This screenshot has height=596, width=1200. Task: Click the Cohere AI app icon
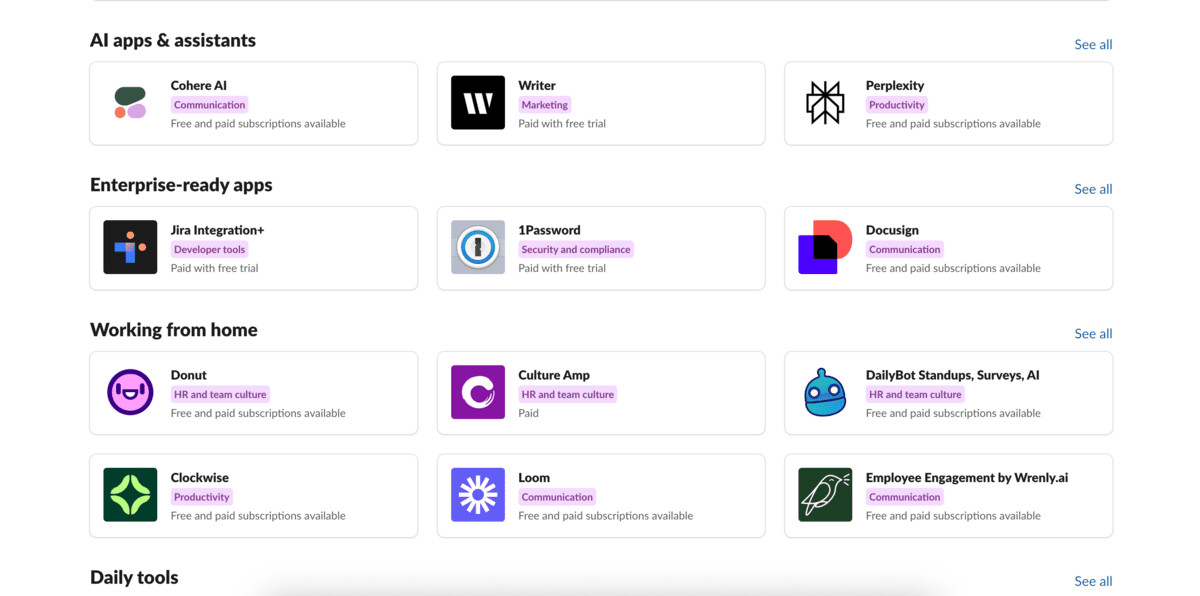(x=130, y=103)
